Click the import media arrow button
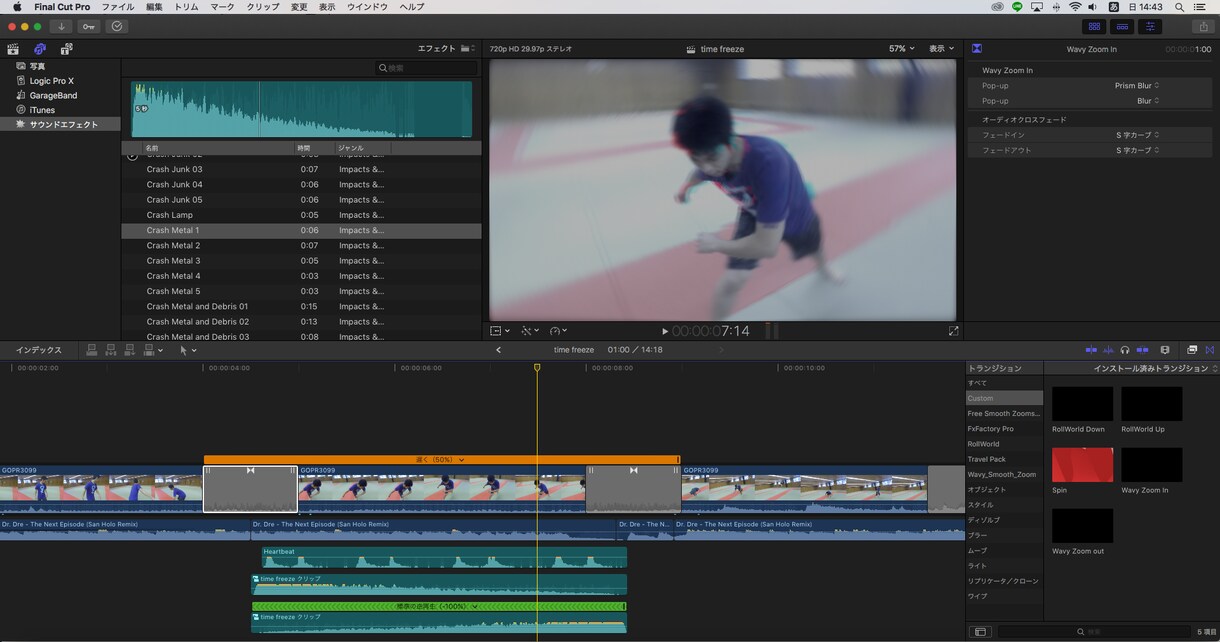1220x642 pixels. [62, 26]
